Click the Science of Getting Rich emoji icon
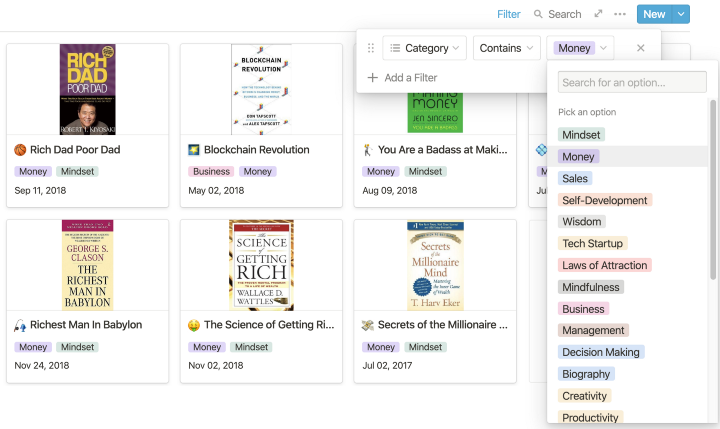720x429 pixels. [194, 325]
